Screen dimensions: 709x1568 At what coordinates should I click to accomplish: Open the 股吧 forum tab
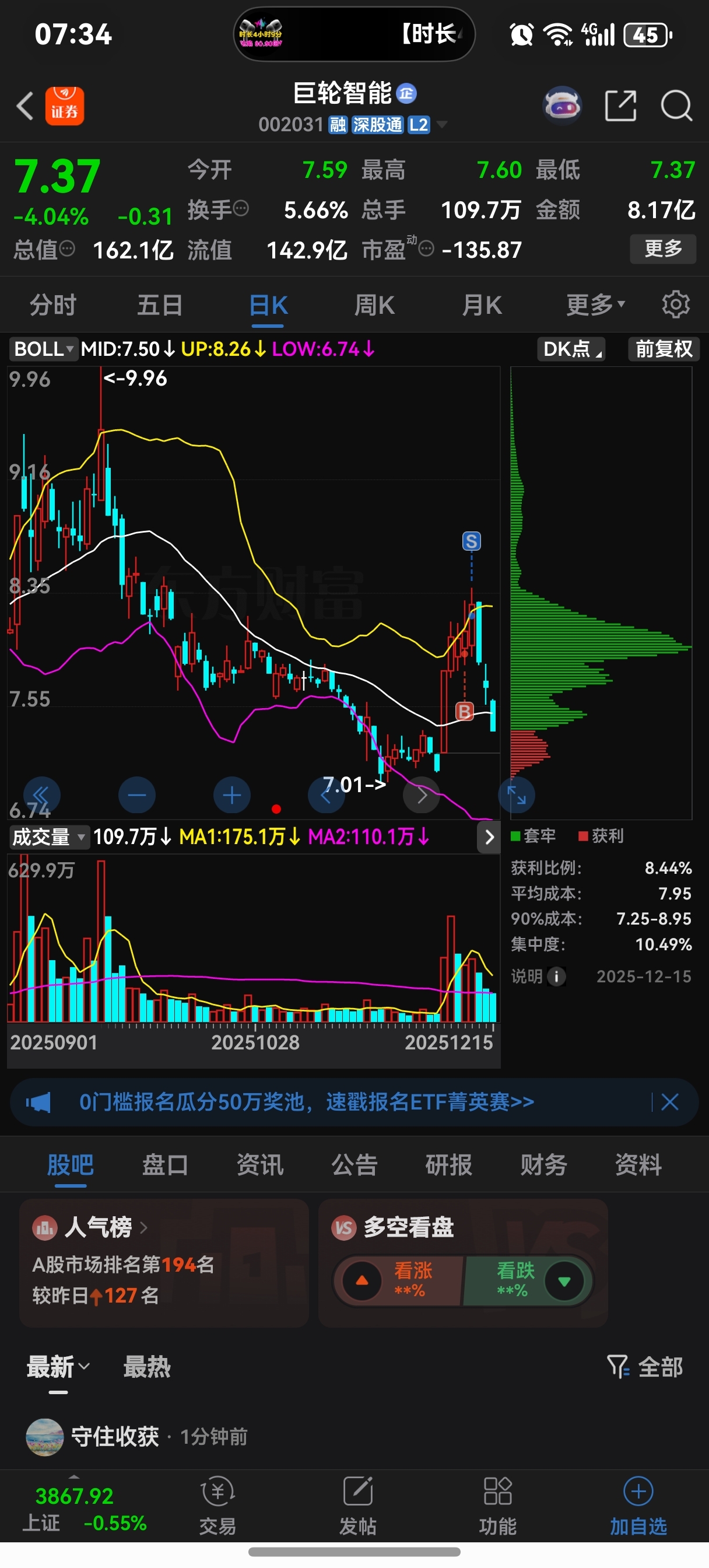click(71, 1164)
